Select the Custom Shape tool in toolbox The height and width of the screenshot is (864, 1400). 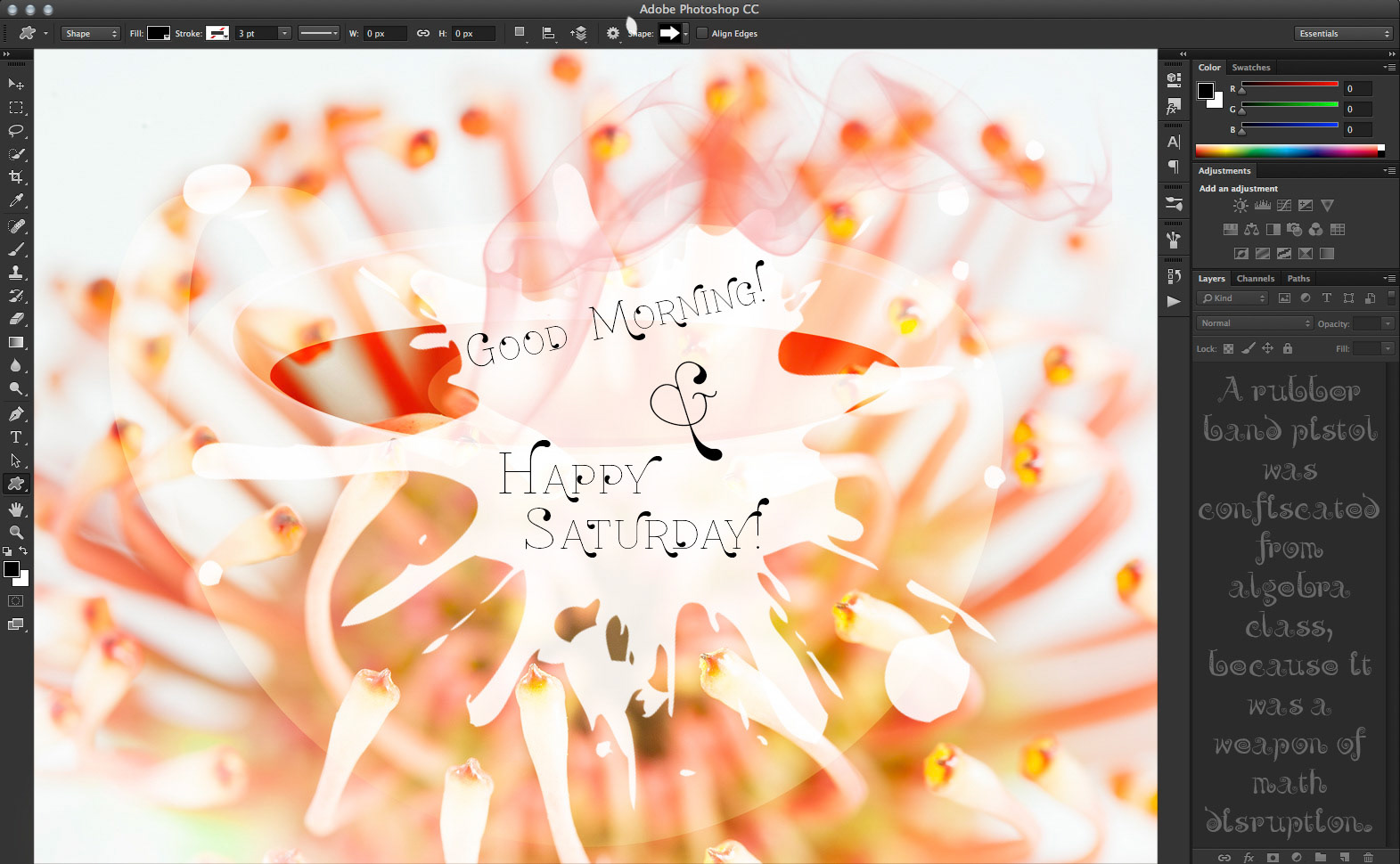point(16,484)
